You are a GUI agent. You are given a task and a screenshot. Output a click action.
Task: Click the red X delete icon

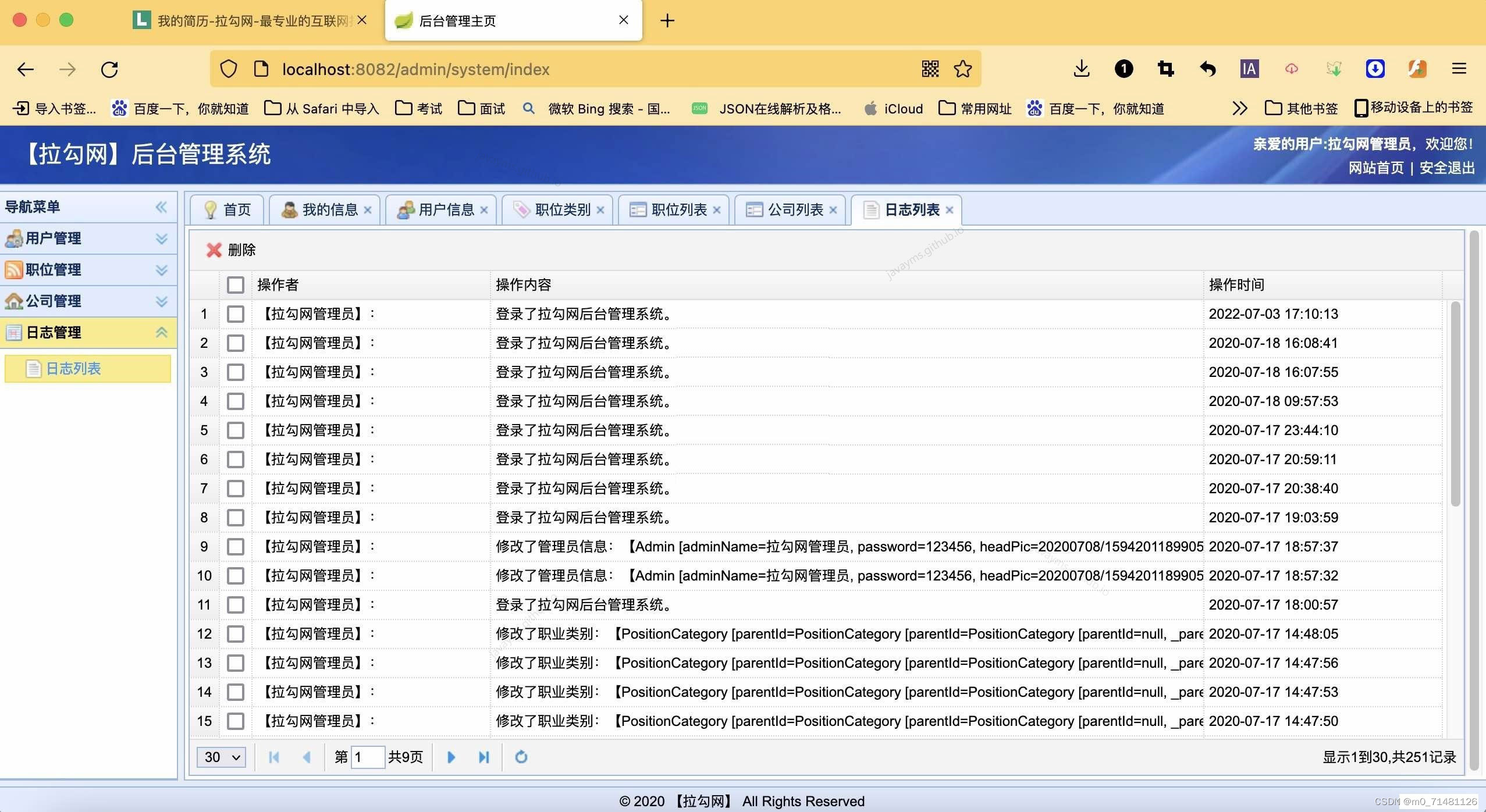point(214,250)
